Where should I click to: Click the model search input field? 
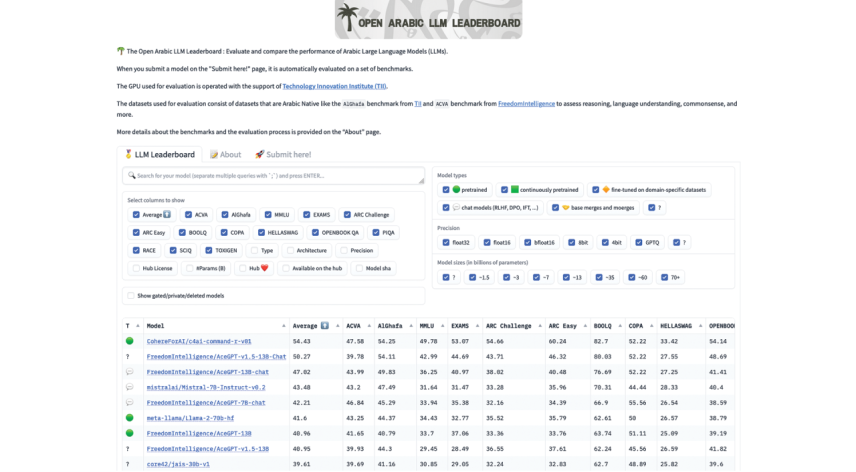(274, 176)
